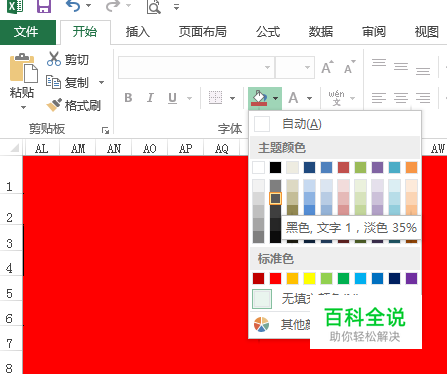Image resolution: width=447 pixels, height=374 pixels.
Task: Switch to the 视图 tab
Action: 427,32
